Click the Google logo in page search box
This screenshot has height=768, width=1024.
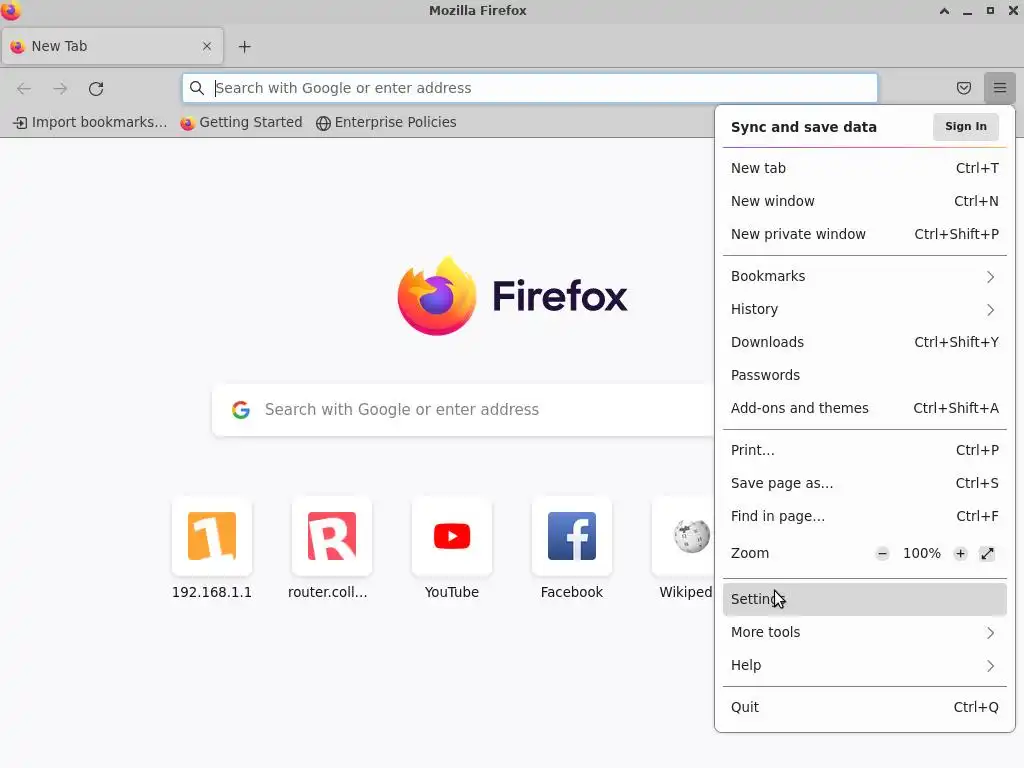[241, 409]
